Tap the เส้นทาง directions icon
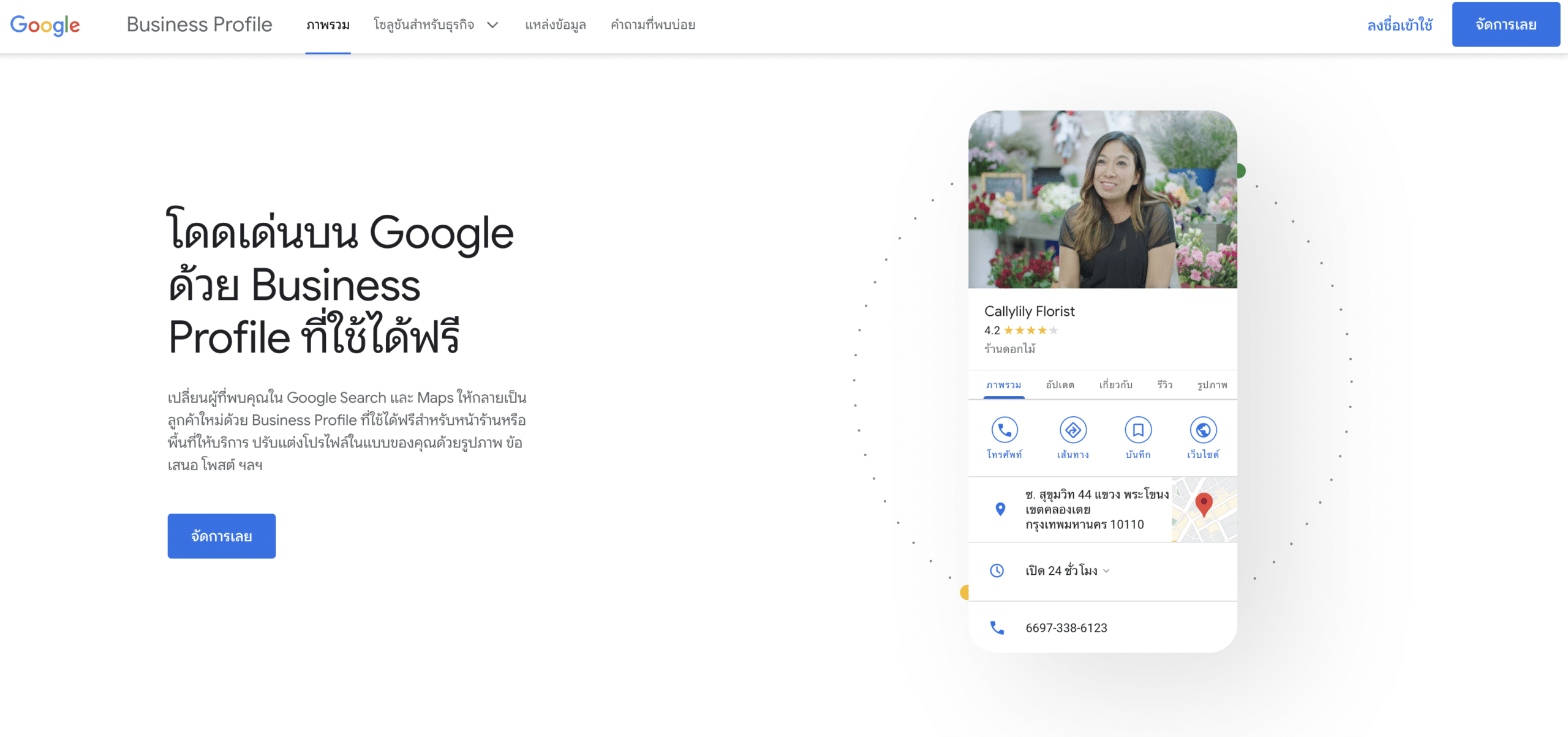Viewport: 1568px width, 737px height. pyautogui.click(x=1073, y=430)
